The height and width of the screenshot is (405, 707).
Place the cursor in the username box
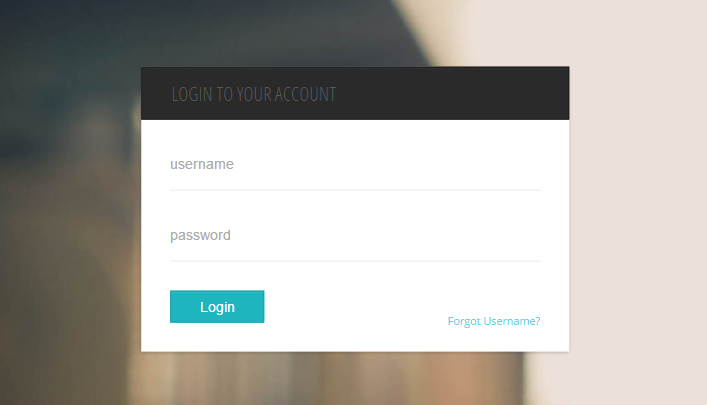[x=355, y=165]
